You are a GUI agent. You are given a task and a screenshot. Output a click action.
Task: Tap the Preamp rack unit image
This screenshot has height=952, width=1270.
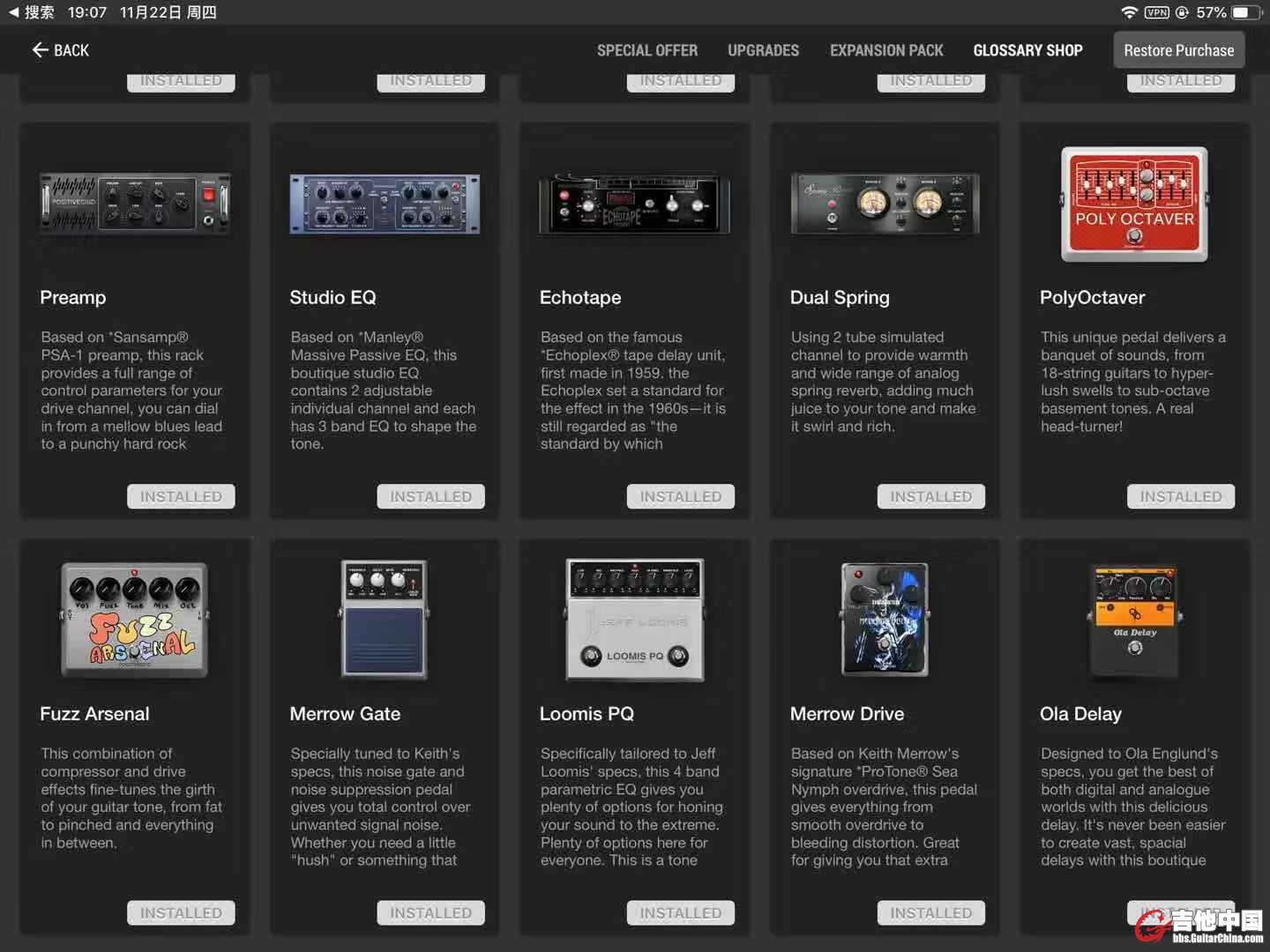pyautogui.click(x=135, y=204)
